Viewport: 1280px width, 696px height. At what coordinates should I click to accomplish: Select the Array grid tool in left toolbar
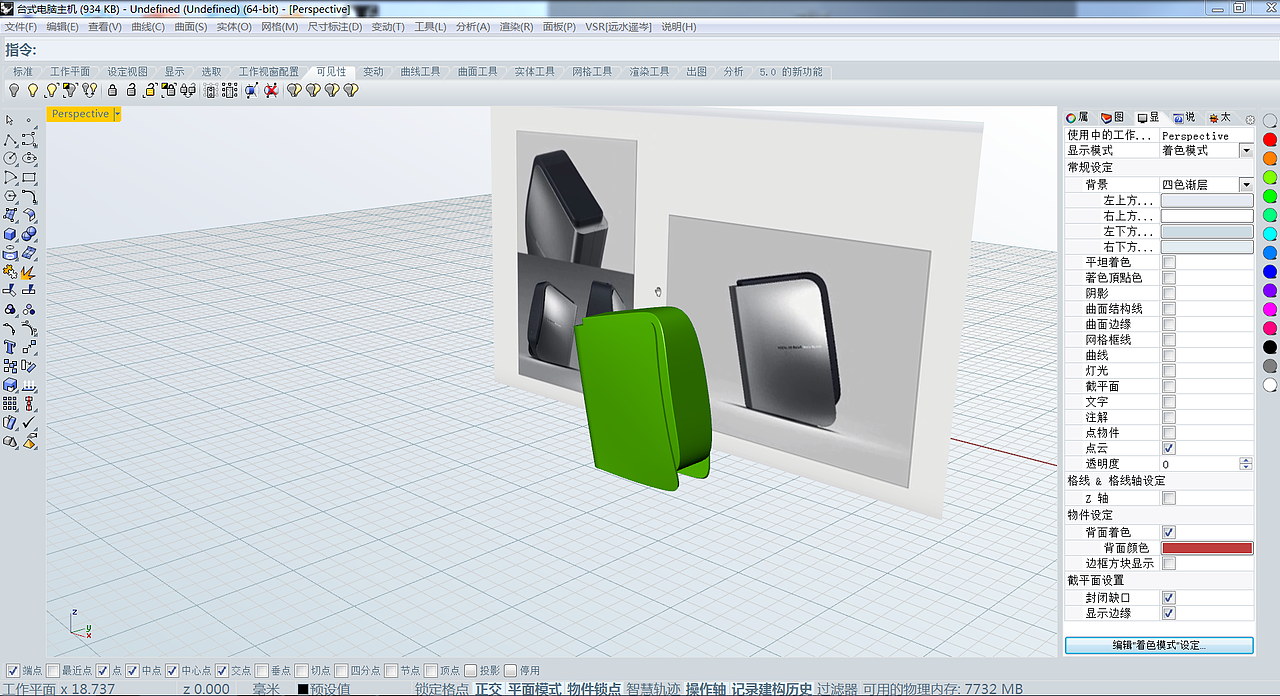tap(10, 404)
